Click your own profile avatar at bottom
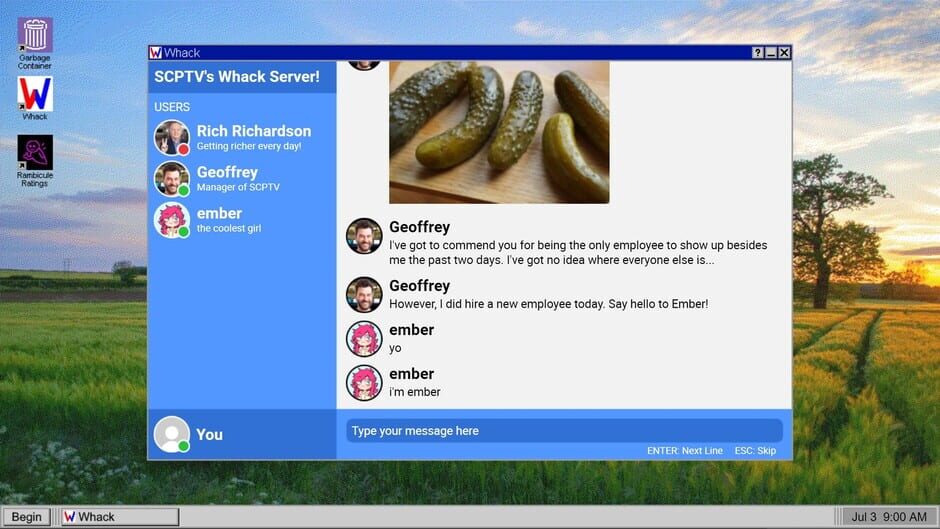 [x=171, y=434]
